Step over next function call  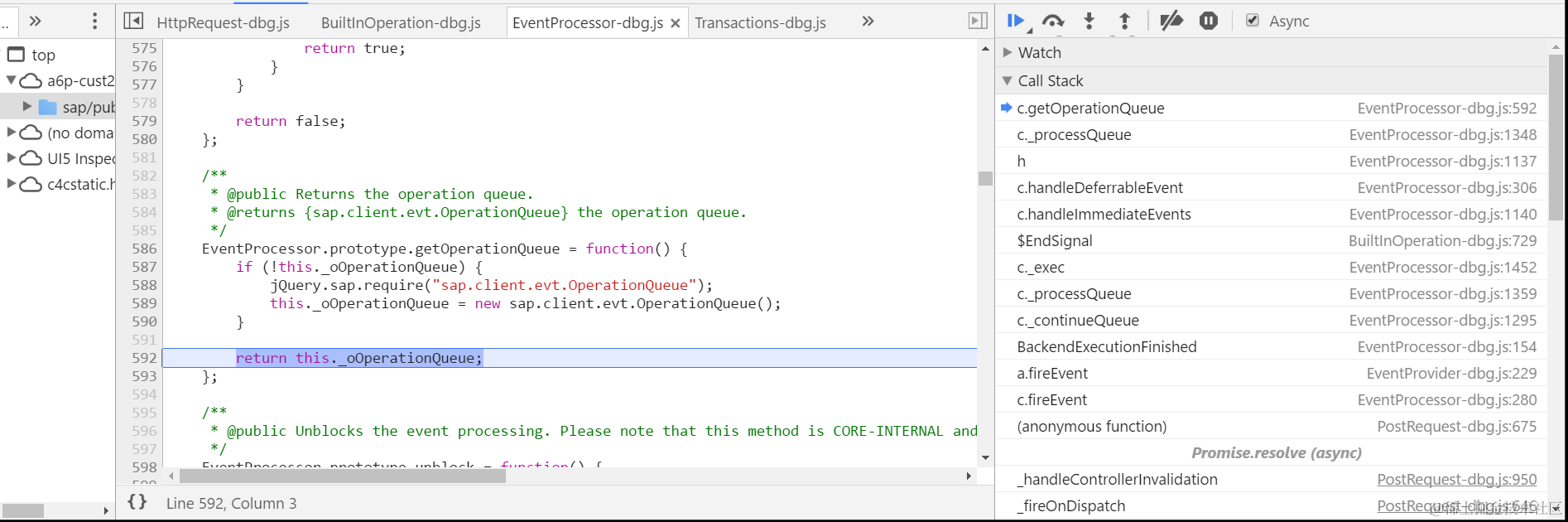coord(1053,22)
